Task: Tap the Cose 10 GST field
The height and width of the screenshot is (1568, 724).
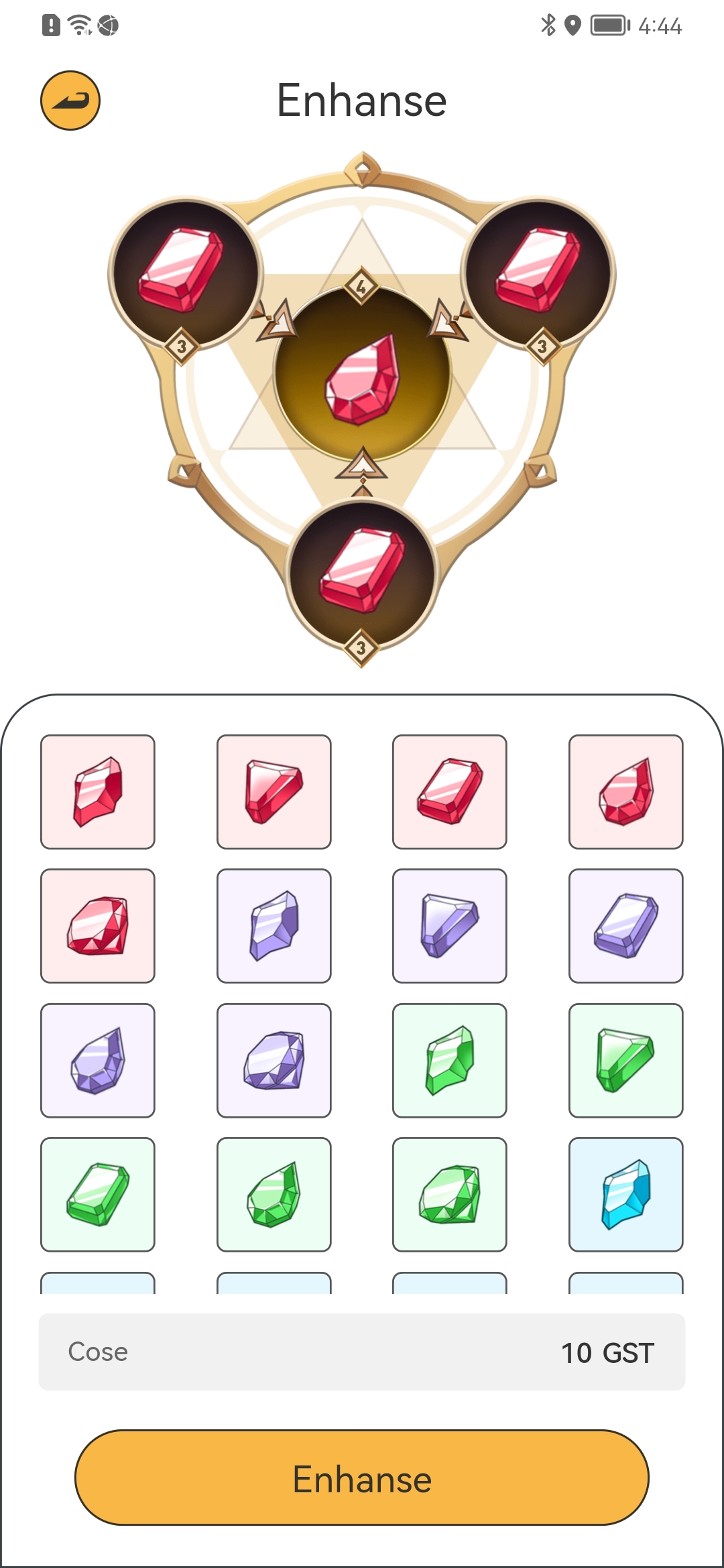Action: [x=362, y=1352]
